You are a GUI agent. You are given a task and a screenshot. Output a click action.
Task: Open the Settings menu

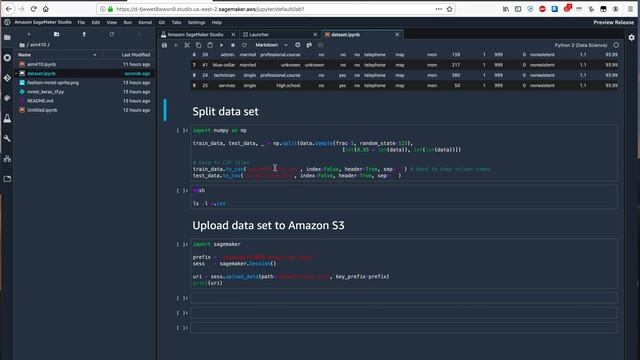coord(196,22)
